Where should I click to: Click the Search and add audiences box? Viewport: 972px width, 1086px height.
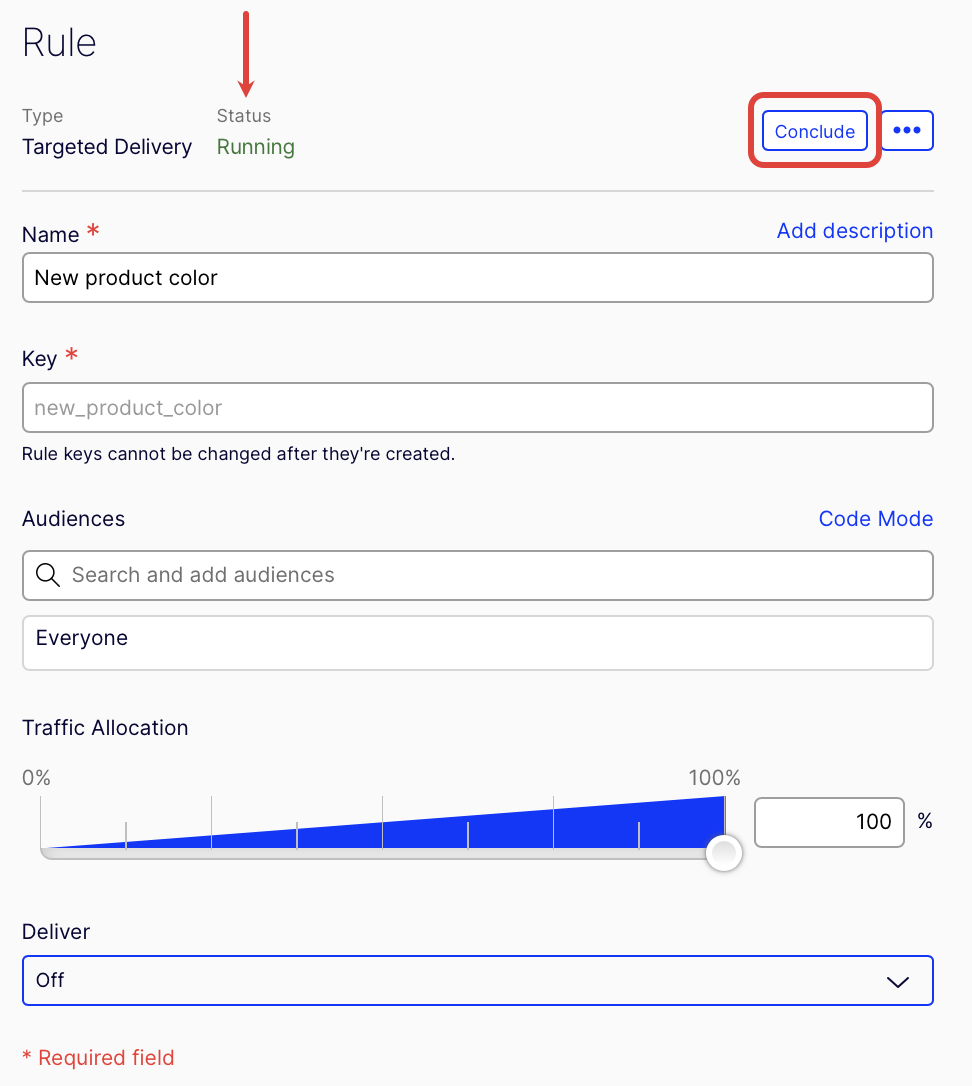[x=477, y=576]
